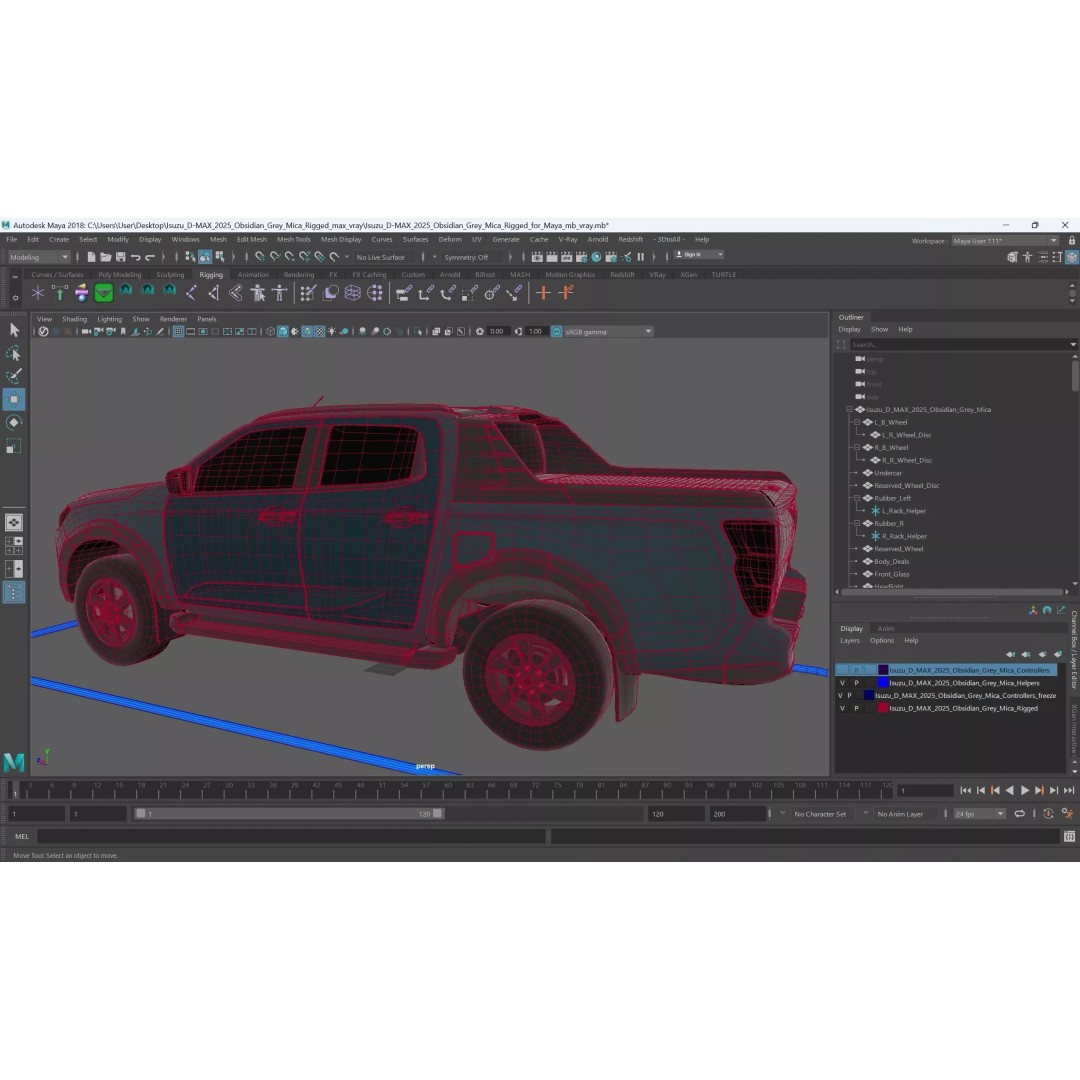Collapse the Rubber_R outliner node
The width and height of the screenshot is (1080, 1080).
click(x=857, y=523)
